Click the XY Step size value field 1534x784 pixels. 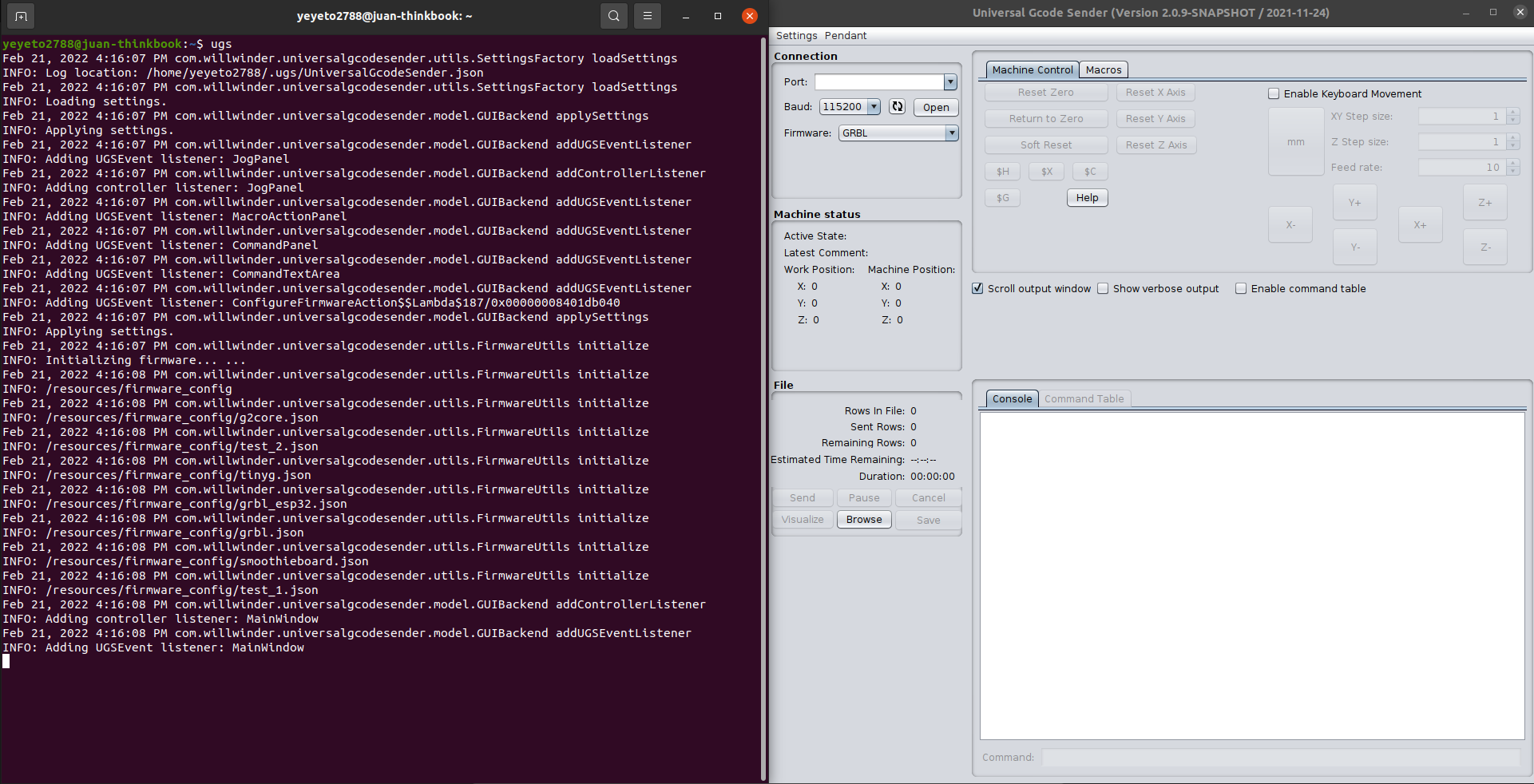click(x=1462, y=117)
